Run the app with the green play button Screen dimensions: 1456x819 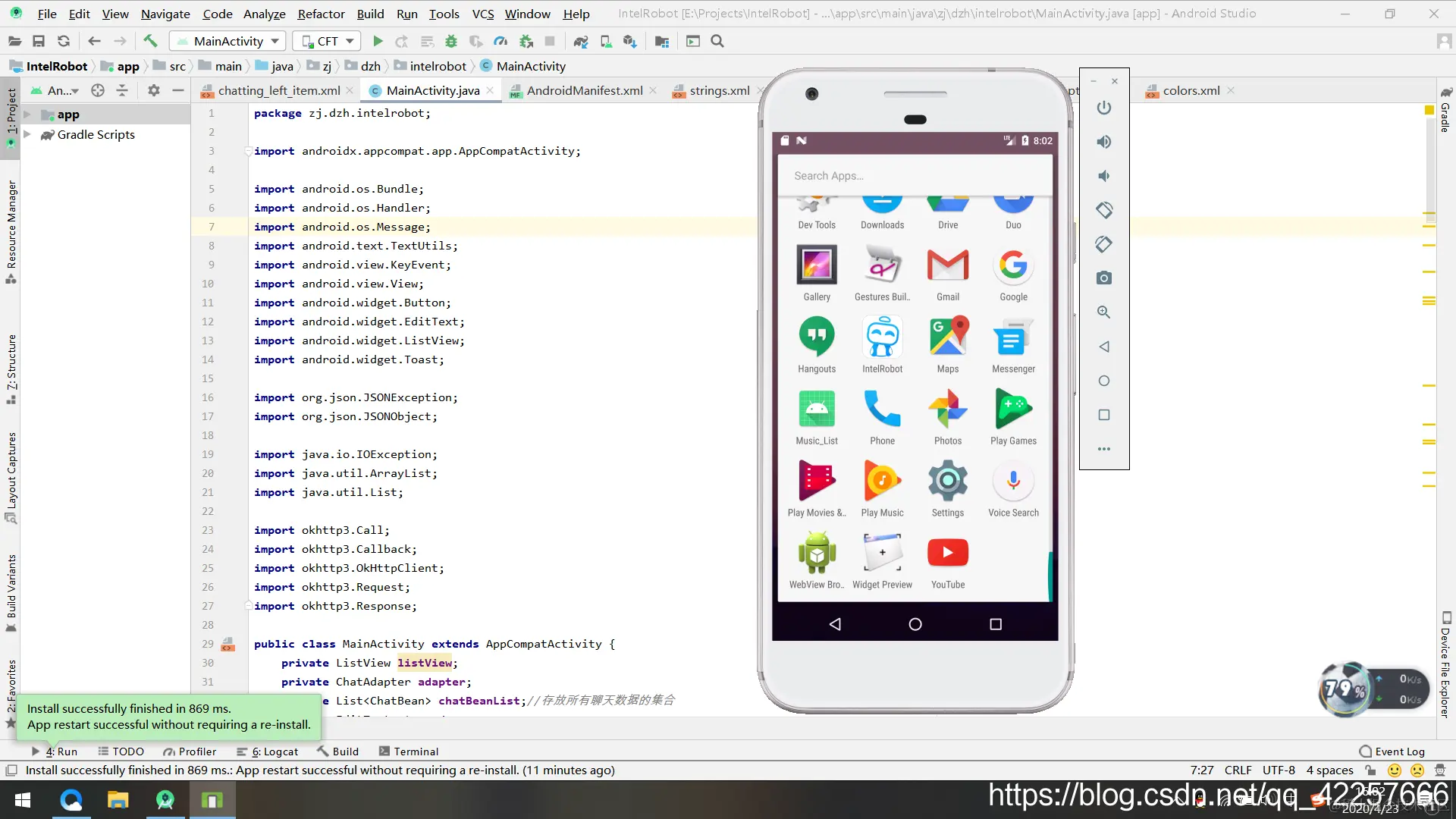pos(378,42)
